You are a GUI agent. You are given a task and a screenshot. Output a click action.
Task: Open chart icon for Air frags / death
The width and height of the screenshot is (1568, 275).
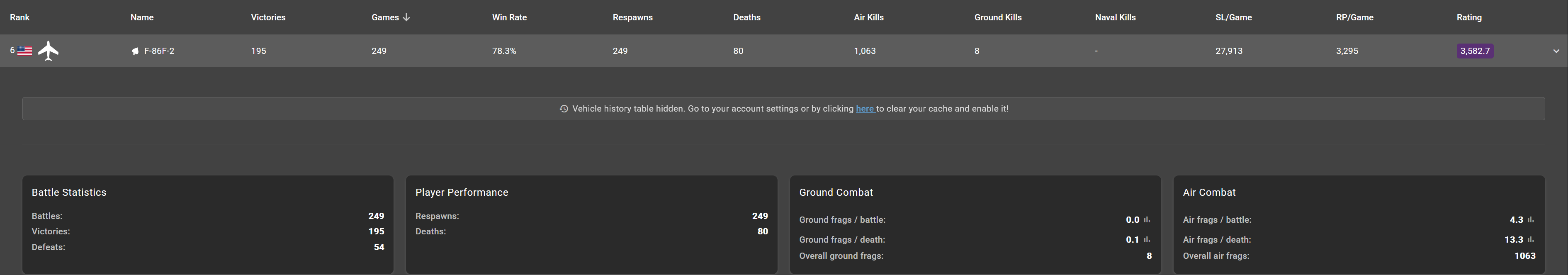point(1530,240)
